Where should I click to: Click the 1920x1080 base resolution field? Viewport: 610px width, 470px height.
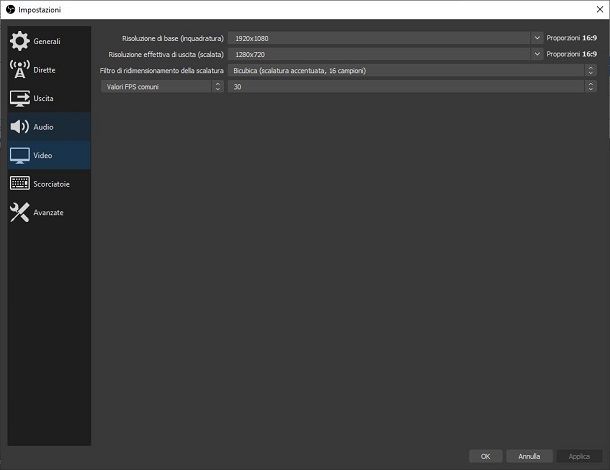point(379,38)
